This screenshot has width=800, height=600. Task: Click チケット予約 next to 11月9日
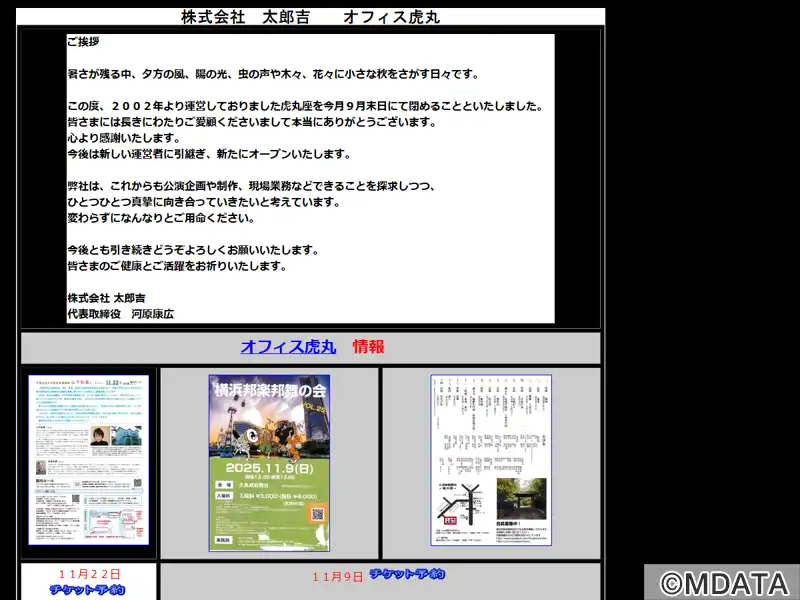click(x=407, y=574)
